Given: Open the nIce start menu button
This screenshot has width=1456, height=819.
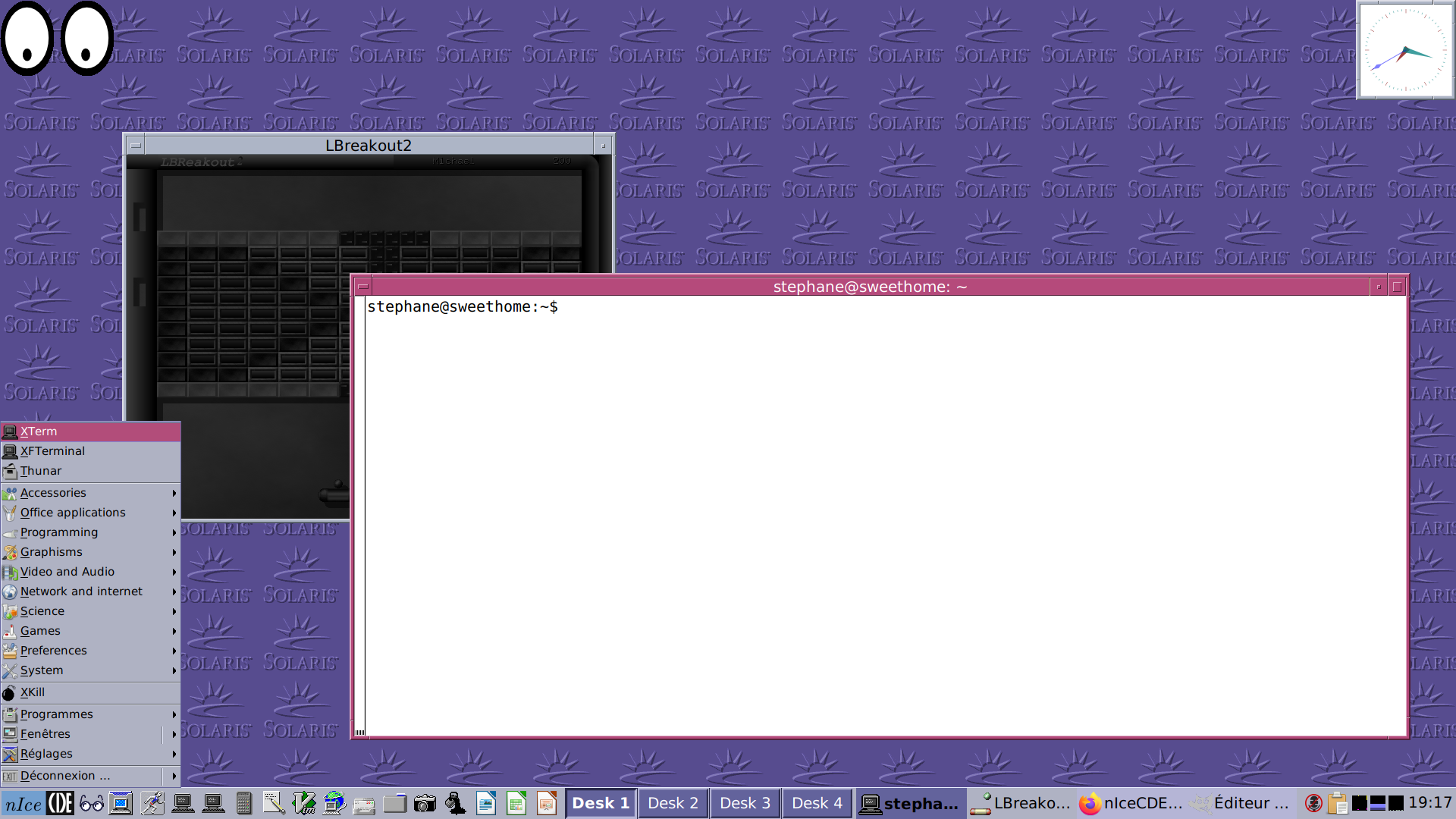Looking at the screenshot, I should [23, 804].
